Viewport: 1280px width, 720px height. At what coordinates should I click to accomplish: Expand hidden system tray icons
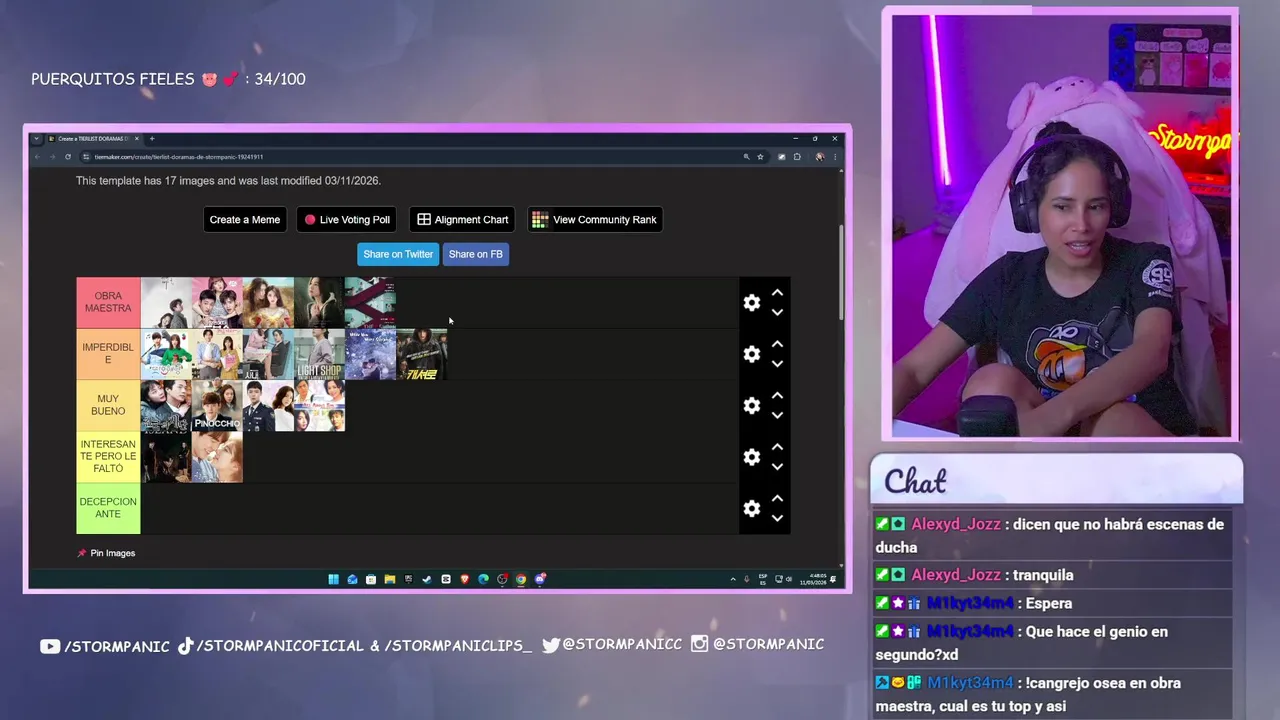[733, 579]
